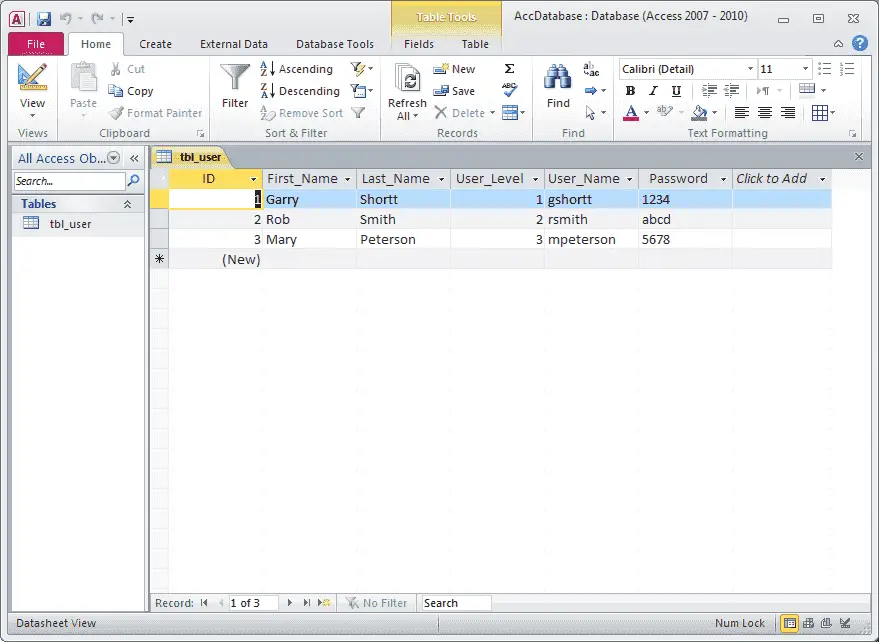Open Click to Add dropdown
Screen dimensions: 879x642
click(x=822, y=179)
